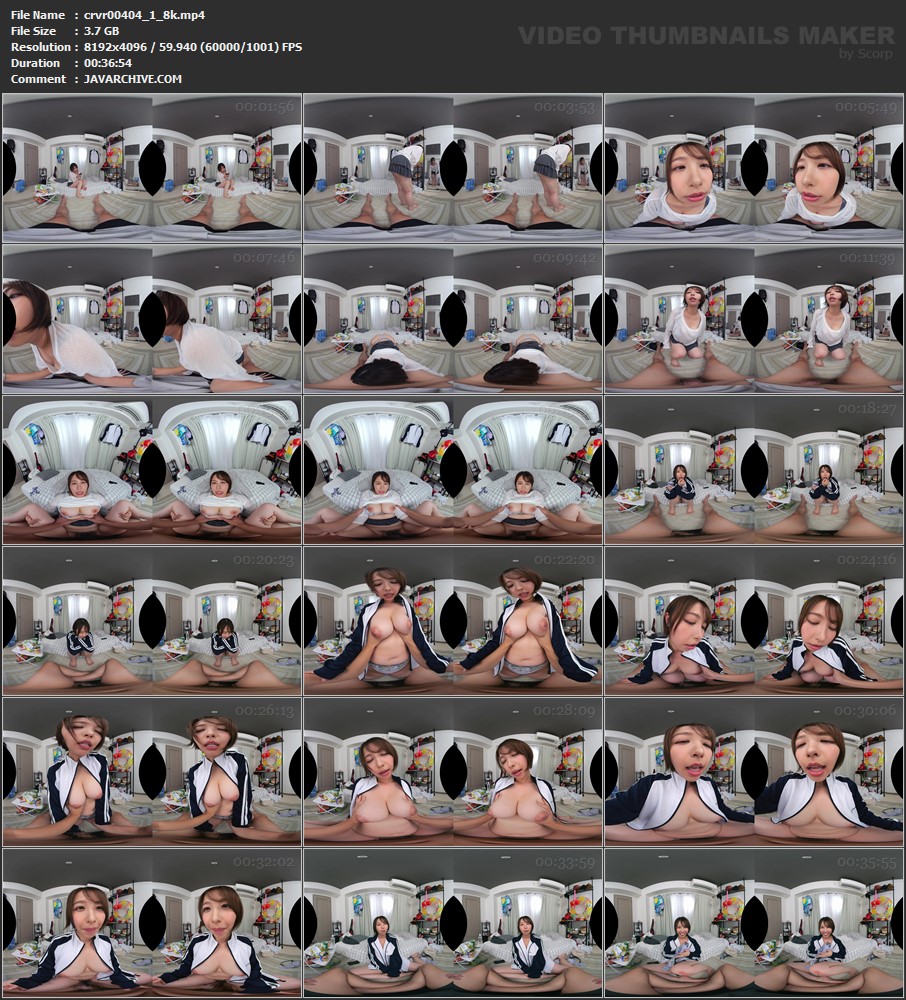Viewport: 906px width, 1000px height.
Task: Select the frame marked 00:03:53
Action: (453, 168)
